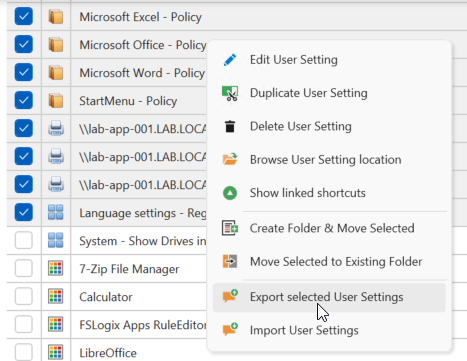Choose Delete User Setting menu entry
The width and height of the screenshot is (467, 361).
coord(329,126)
